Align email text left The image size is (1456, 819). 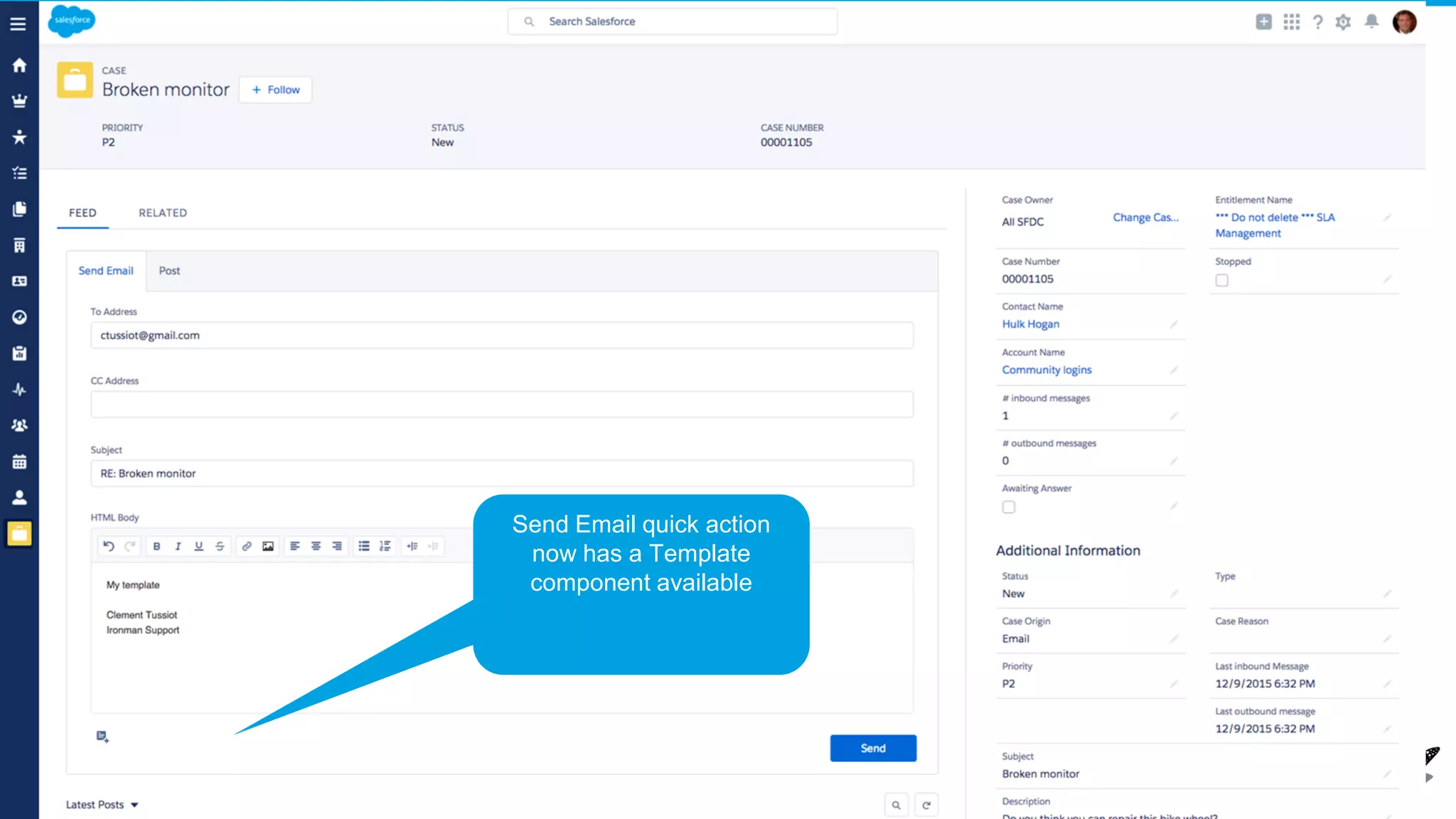295,546
